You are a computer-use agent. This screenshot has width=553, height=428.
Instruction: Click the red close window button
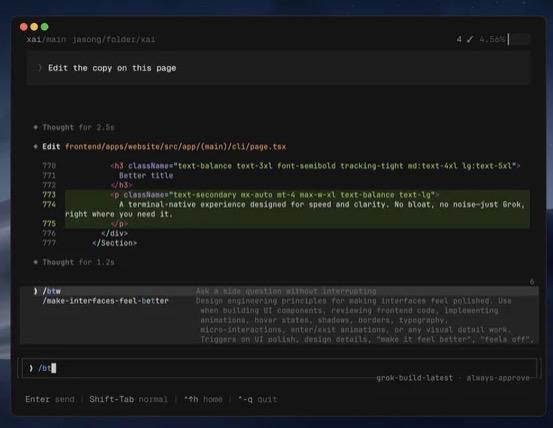tap(24, 27)
